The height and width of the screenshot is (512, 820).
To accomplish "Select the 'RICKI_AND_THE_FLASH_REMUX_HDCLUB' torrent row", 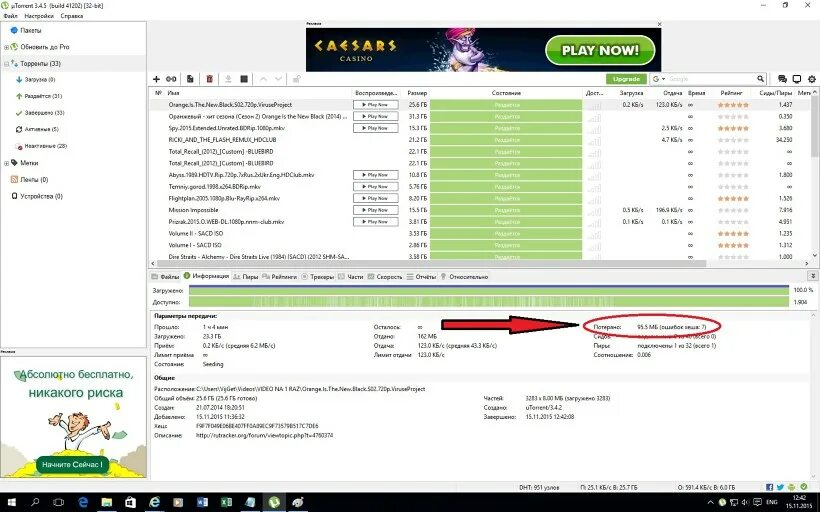I will tap(481, 140).
